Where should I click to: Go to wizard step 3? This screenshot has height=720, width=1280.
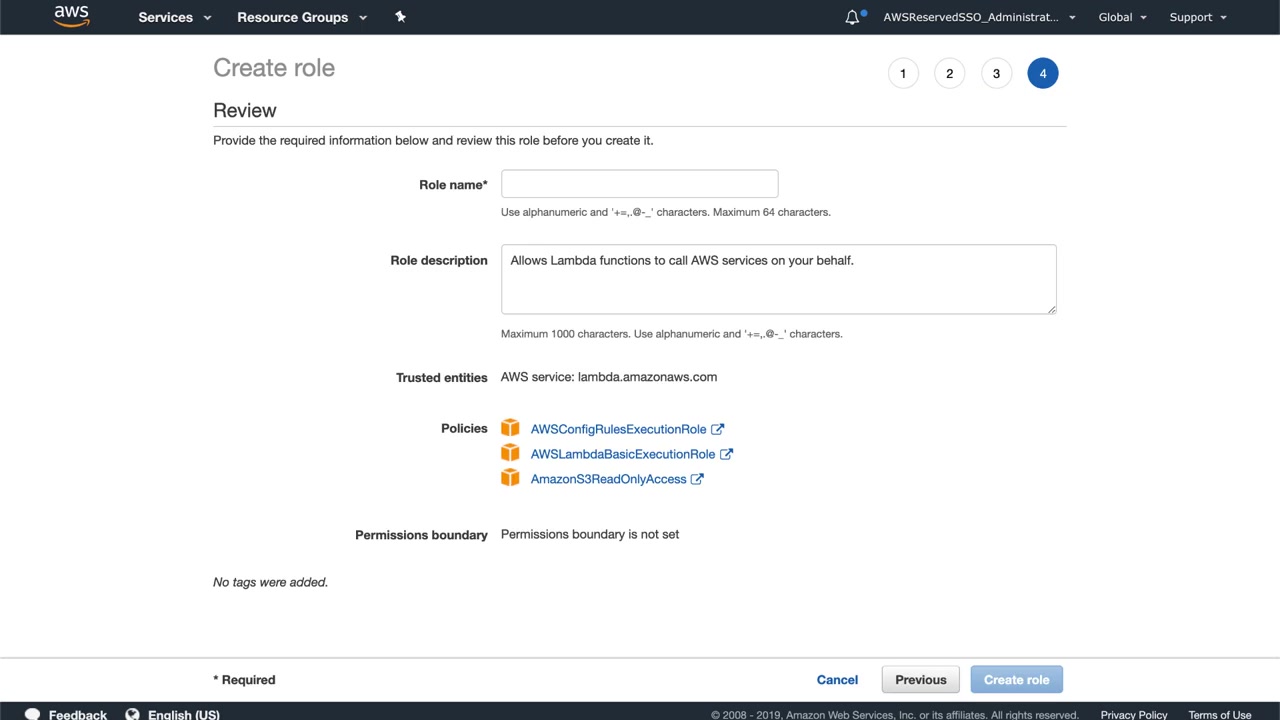pyautogui.click(x=996, y=73)
